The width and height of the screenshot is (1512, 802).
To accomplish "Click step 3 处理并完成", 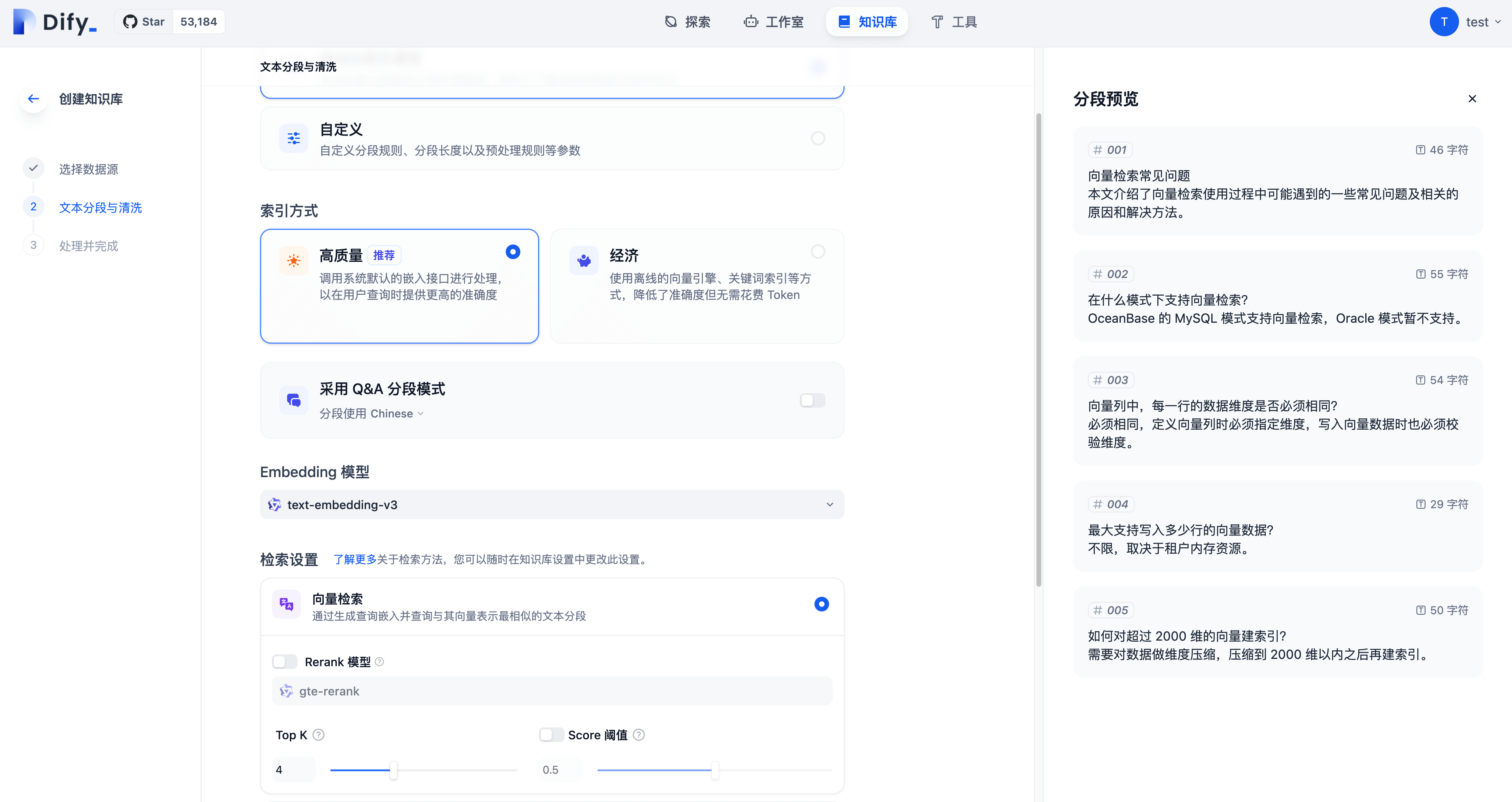I will 89,245.
